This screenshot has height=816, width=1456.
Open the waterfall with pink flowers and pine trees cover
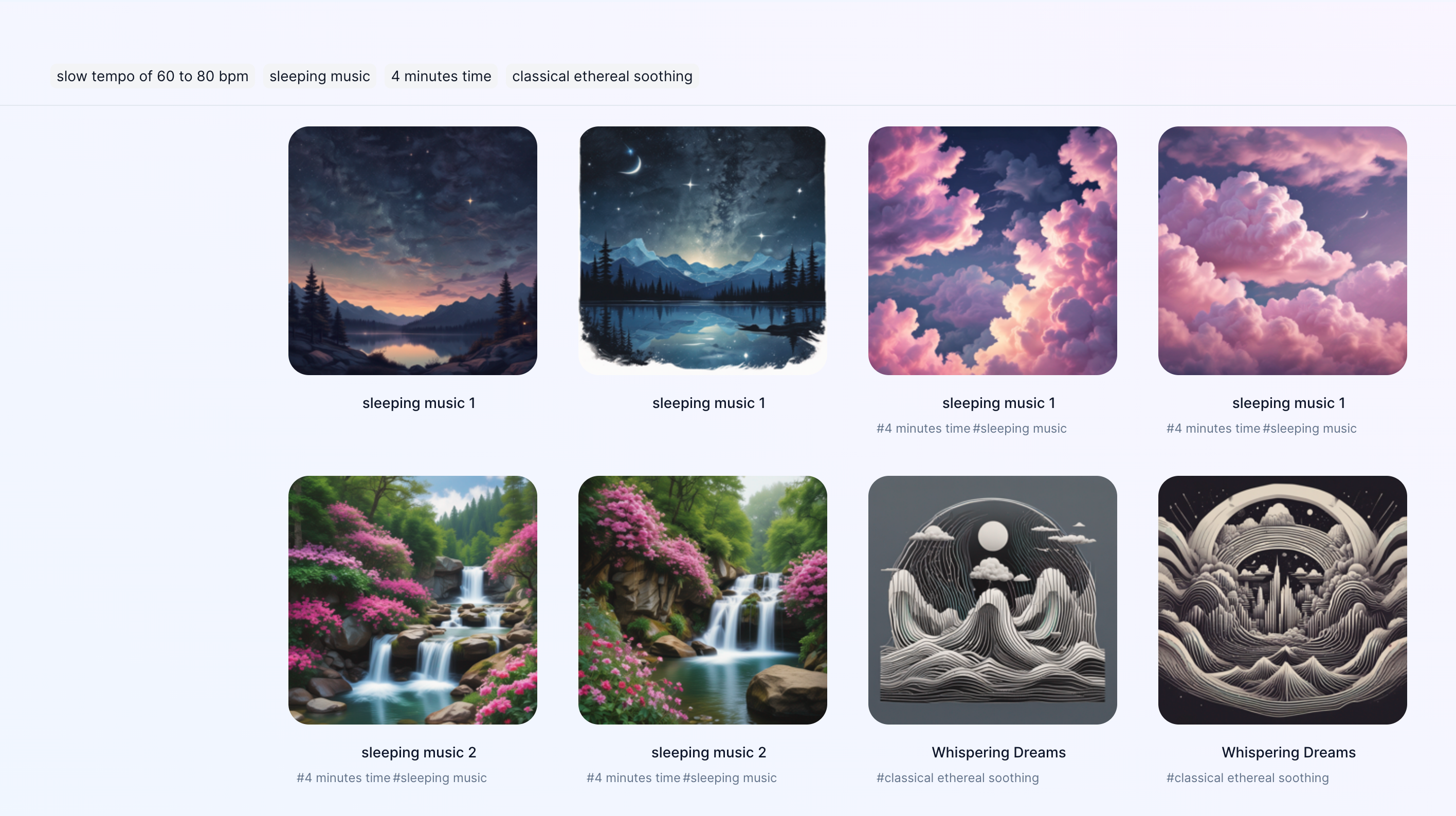click(413, 600)
